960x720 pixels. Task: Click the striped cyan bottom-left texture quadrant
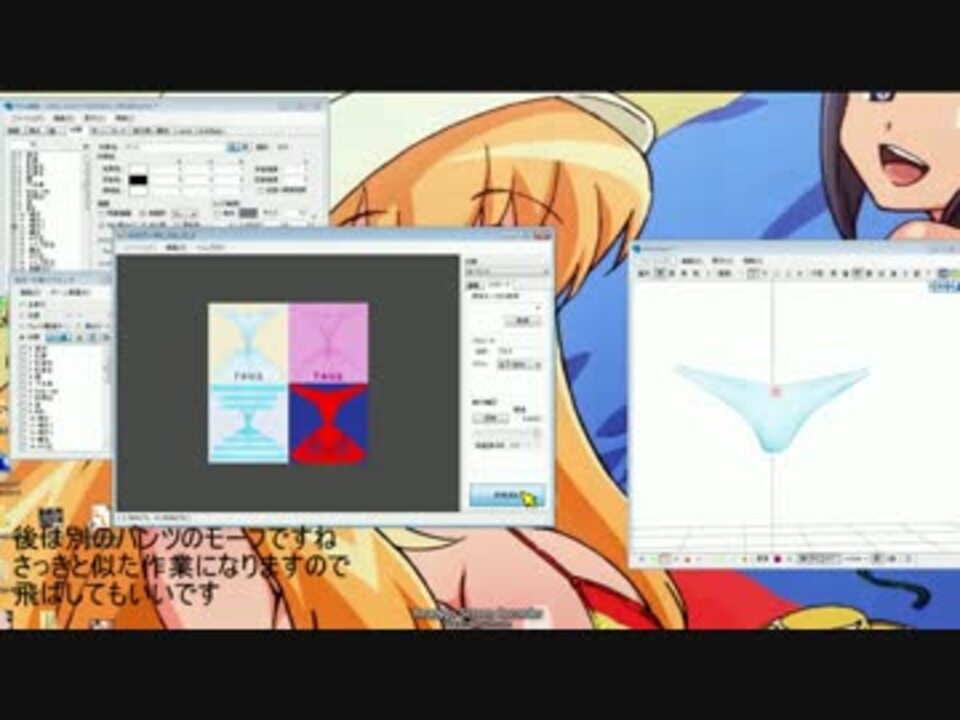[x=248, y=423]
